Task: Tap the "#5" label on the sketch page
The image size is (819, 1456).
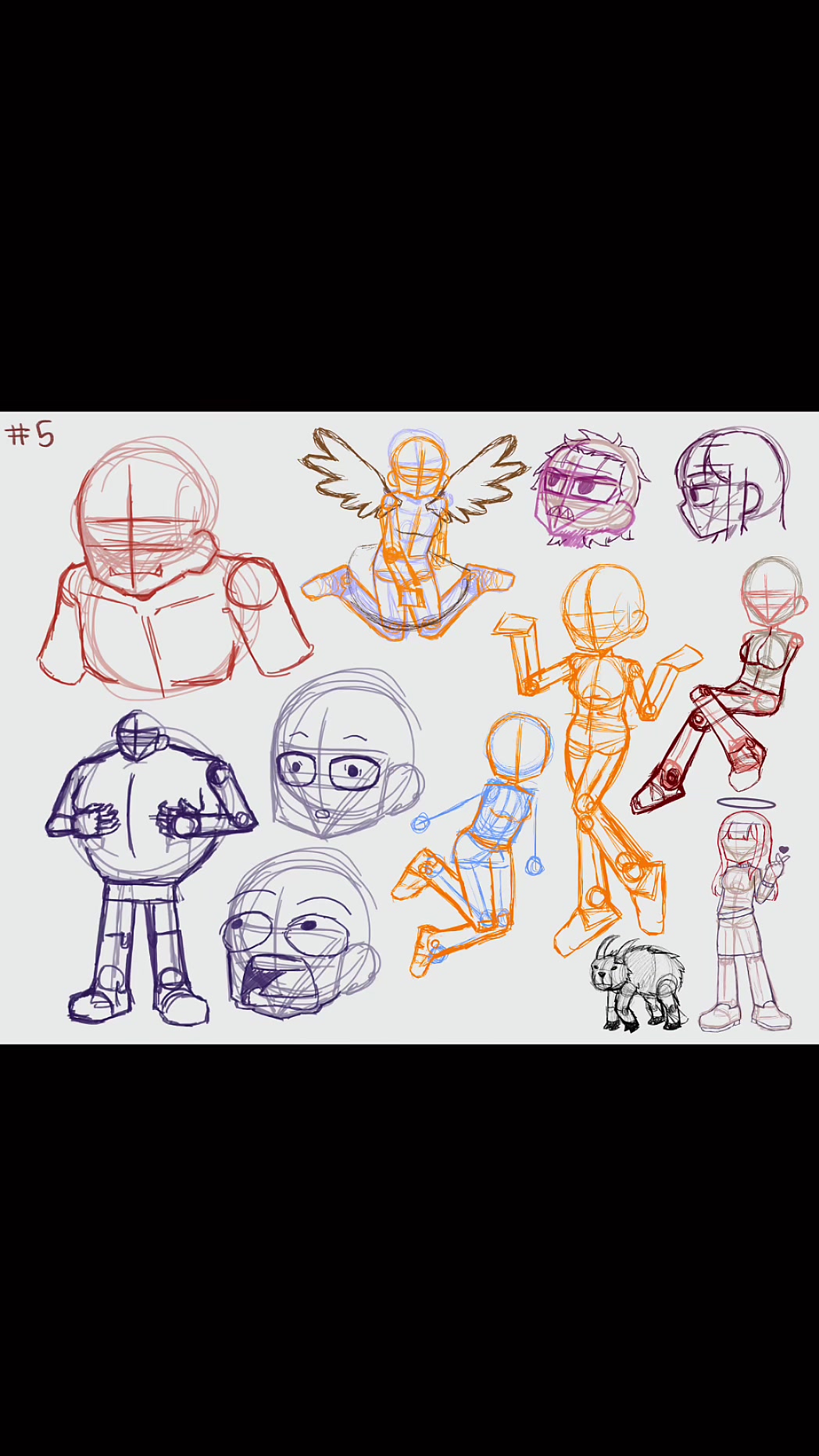Action: click(x=30, y=434)
